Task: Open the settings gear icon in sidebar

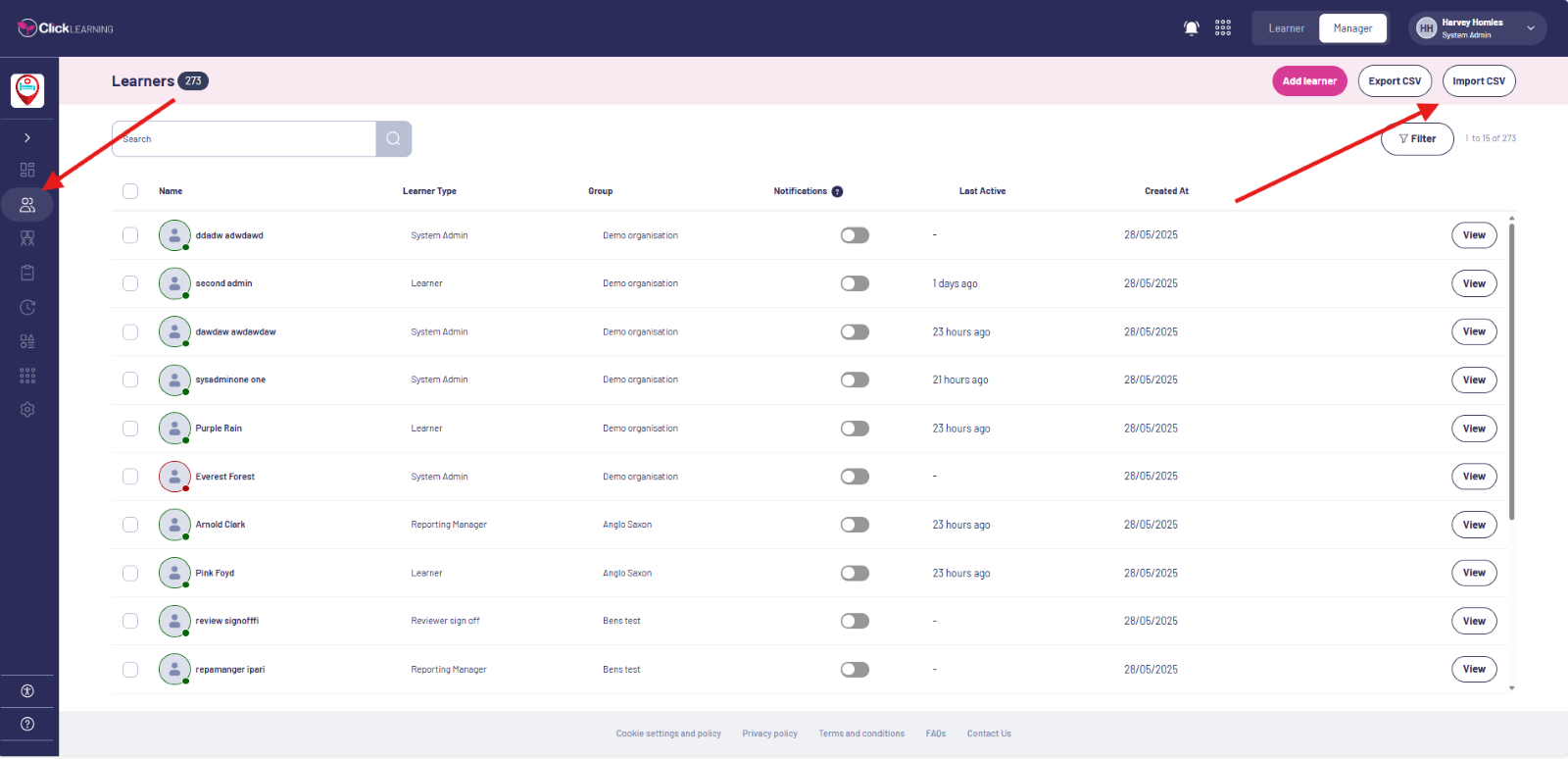Action: [27, 410]
